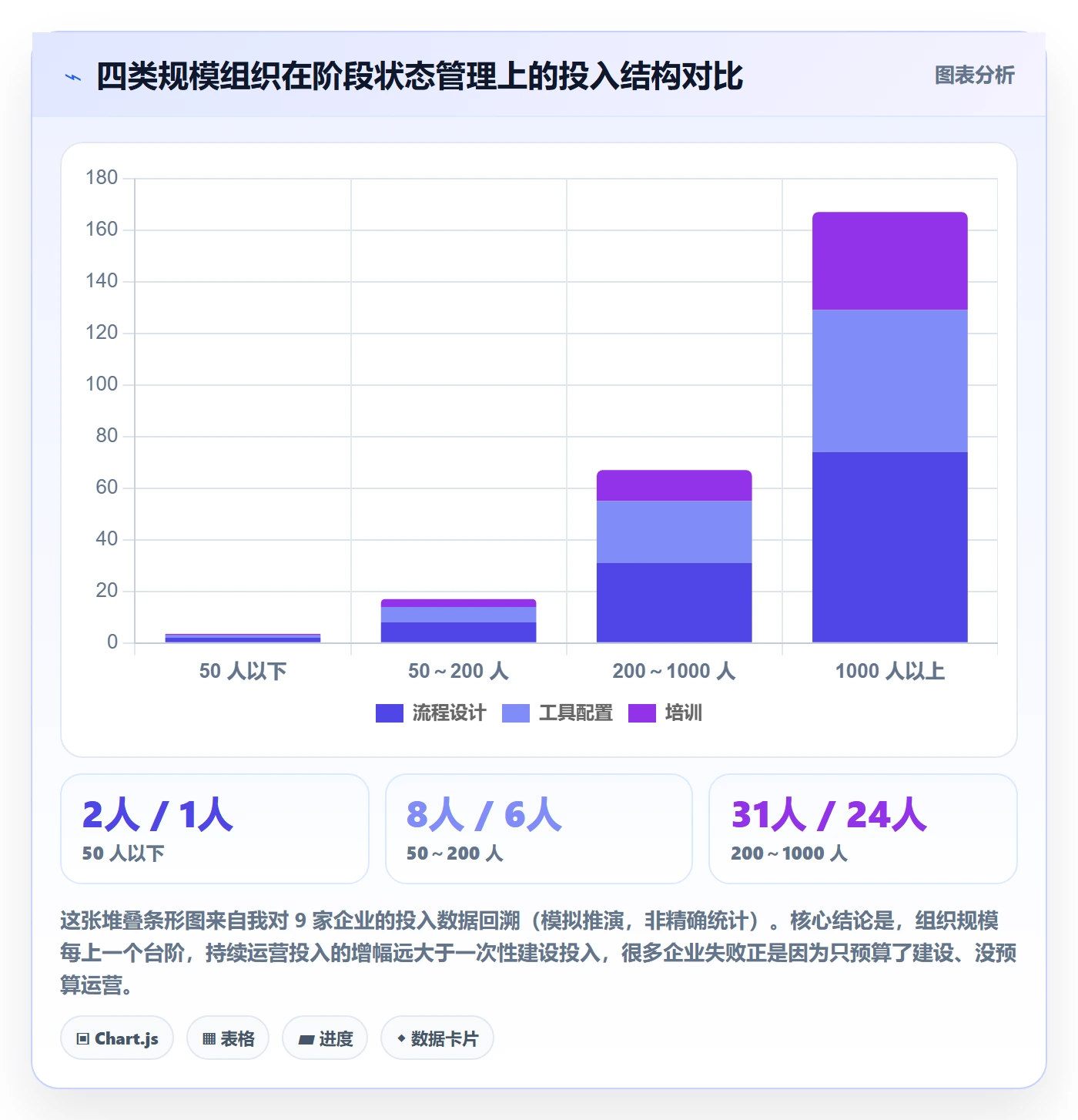Click the 图表分析 label in the header
The width and height of the screenshot is (1078, 1120).
click(975, 75)
